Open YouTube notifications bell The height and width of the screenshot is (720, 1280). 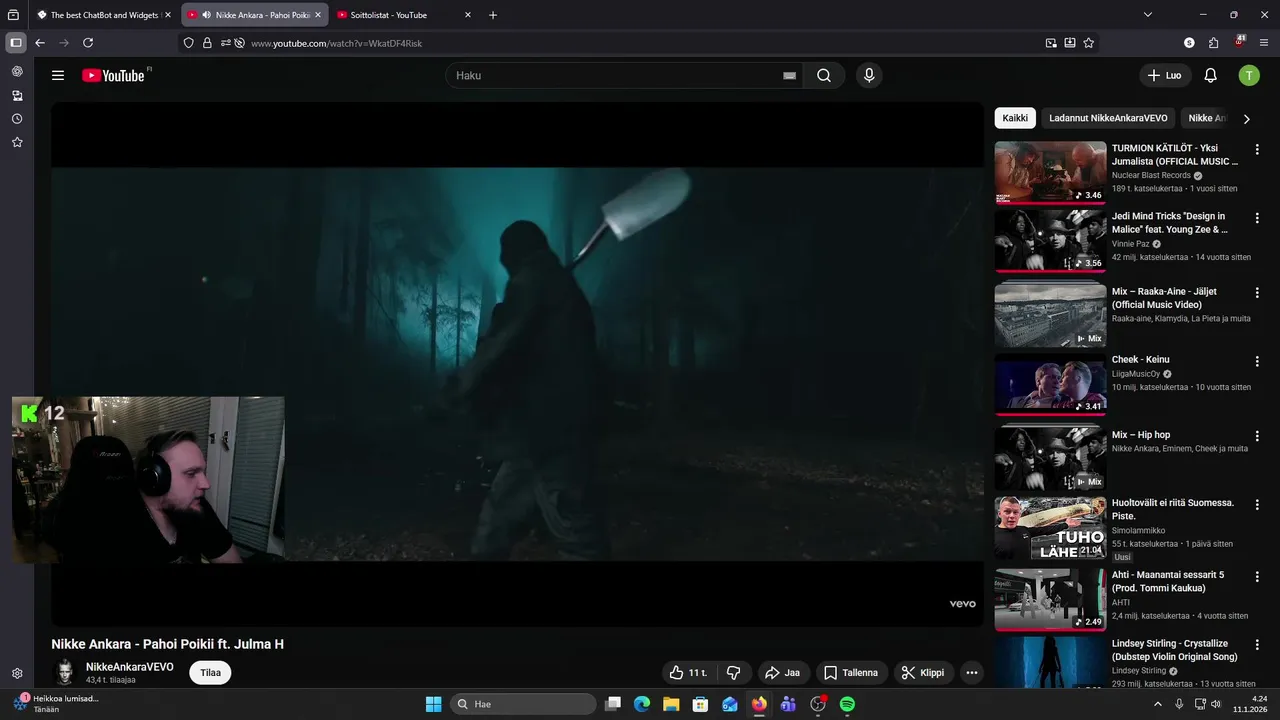point(1210,75)
